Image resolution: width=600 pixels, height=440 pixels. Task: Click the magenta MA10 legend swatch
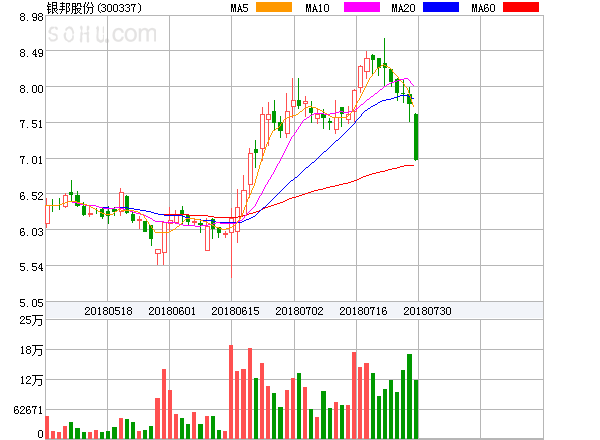pos(362,7)
